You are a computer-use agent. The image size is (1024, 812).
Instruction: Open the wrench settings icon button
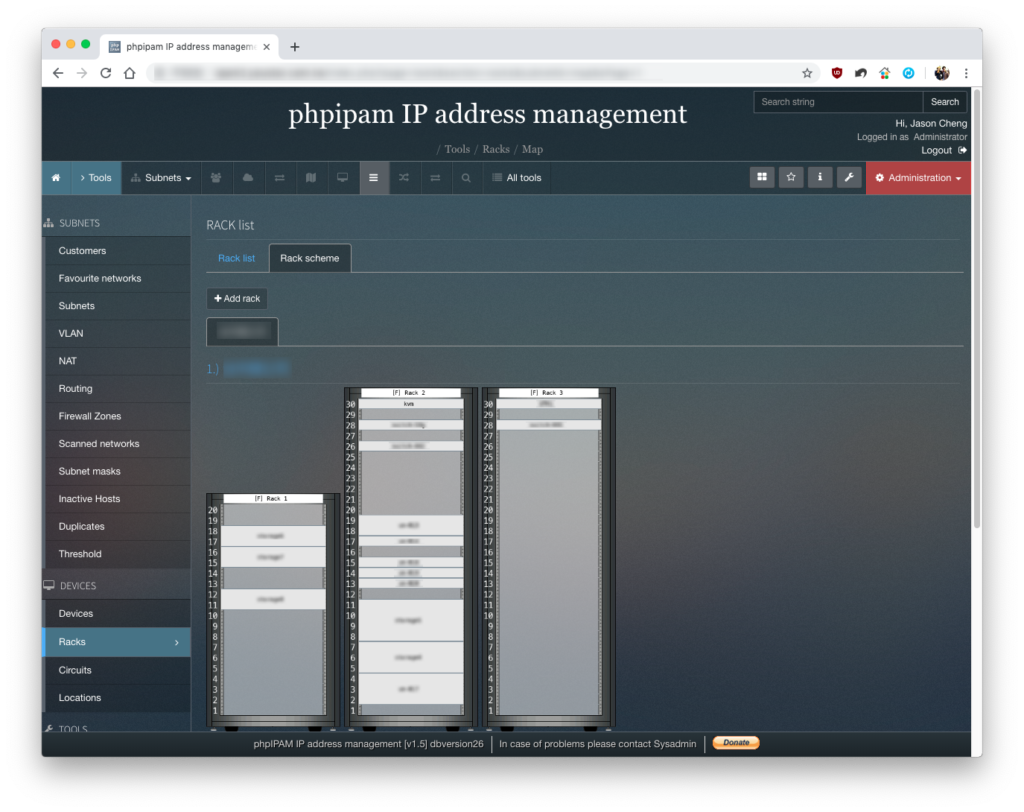(849, 177)
